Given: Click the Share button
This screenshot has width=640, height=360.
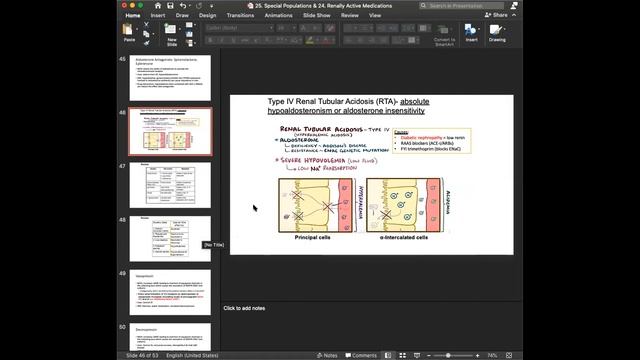Looking at the screenshot, I should 496,15.
